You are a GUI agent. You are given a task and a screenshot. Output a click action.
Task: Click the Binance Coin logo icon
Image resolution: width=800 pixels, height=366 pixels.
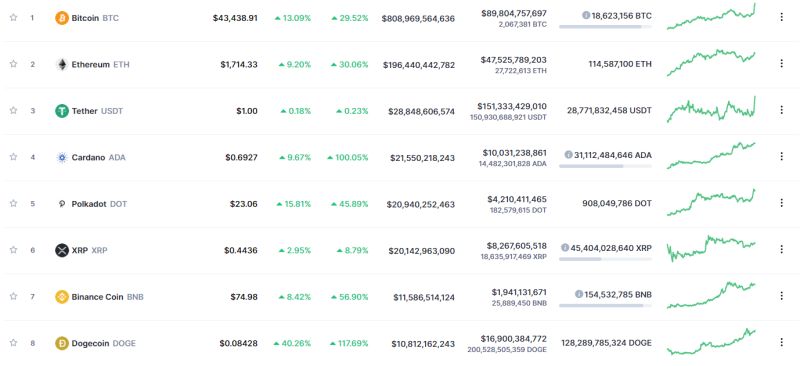[62, 297]
